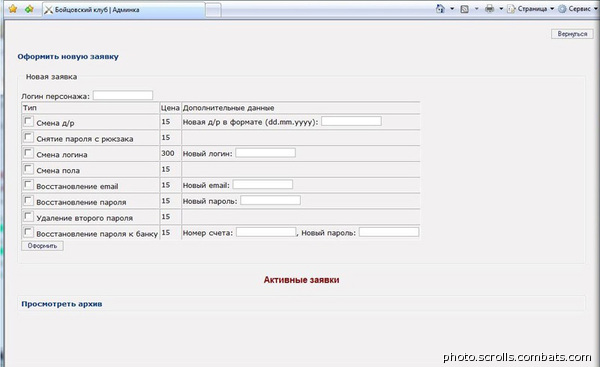Click the Дополнительные данные column header
The width and height of the screenshot is (600, 367).
coord(228,108)
